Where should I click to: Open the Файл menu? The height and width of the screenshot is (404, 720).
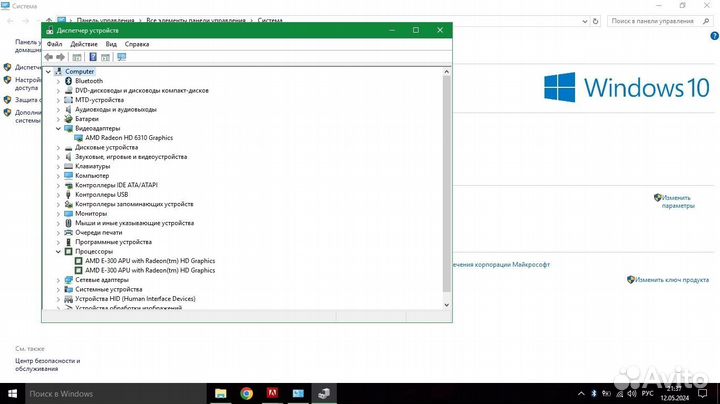tap(54, 44)
